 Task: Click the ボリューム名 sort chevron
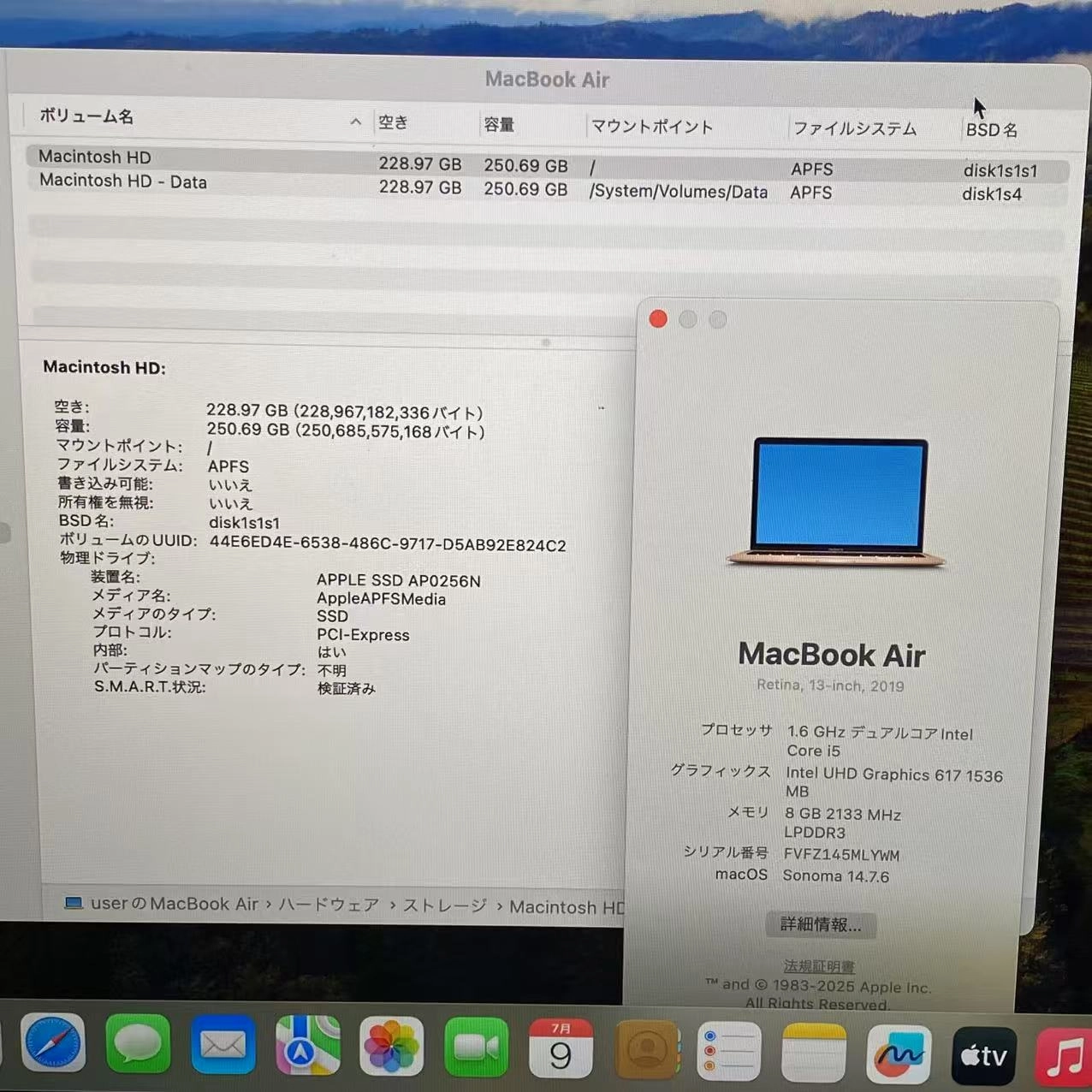pyautogui.click(x=355, y=121)
